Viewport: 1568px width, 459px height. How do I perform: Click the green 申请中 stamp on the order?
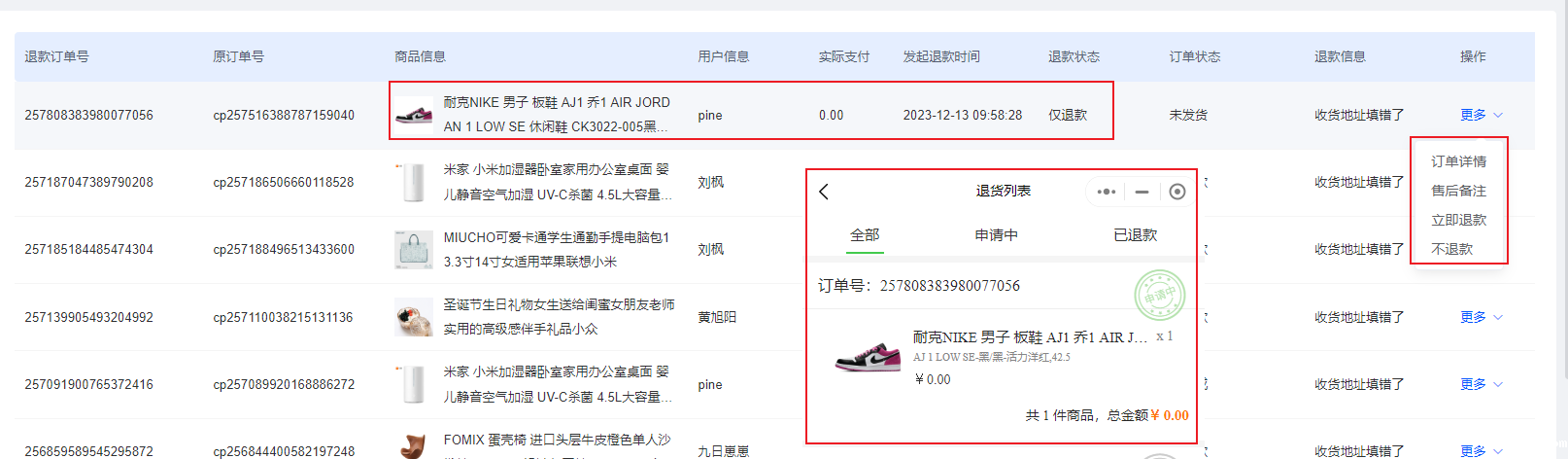click(1159, 296)
